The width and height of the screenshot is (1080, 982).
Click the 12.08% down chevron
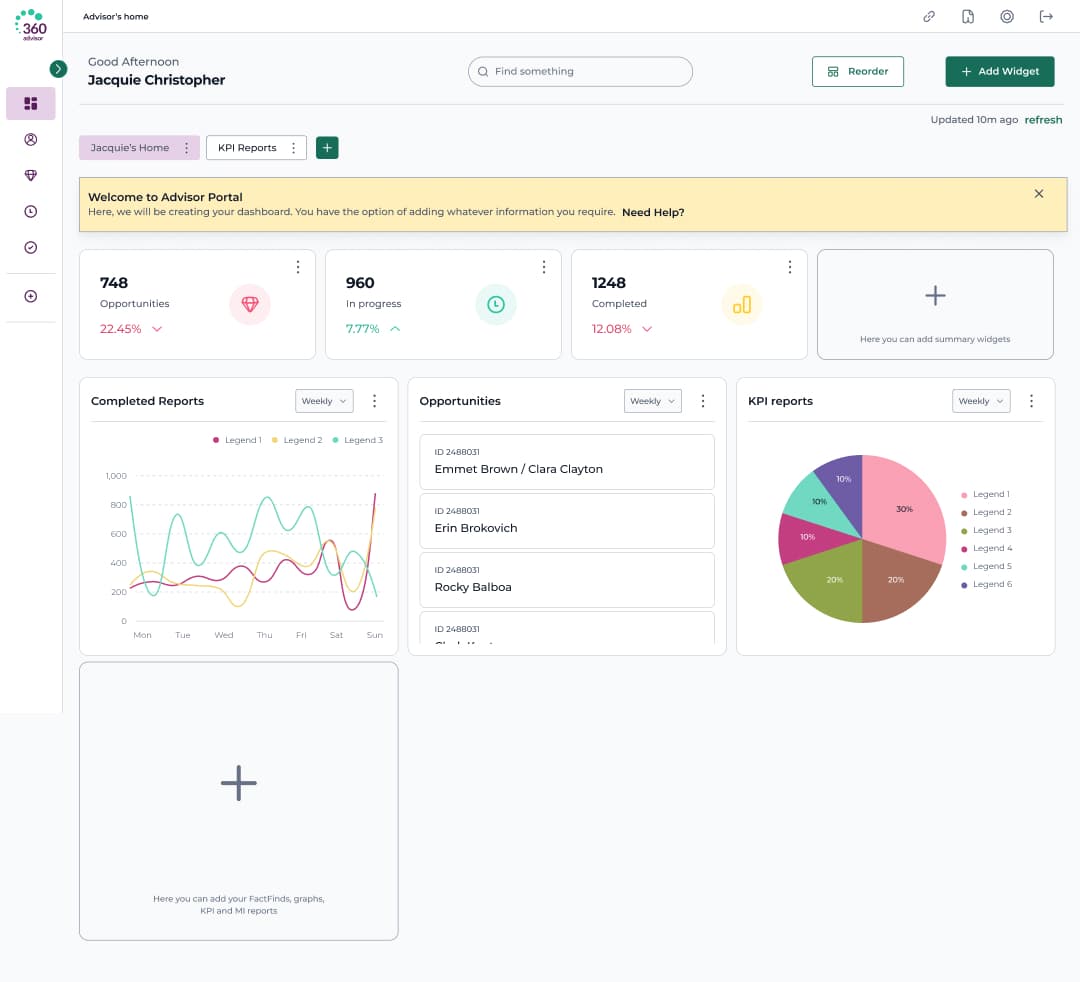click(647, 329)
